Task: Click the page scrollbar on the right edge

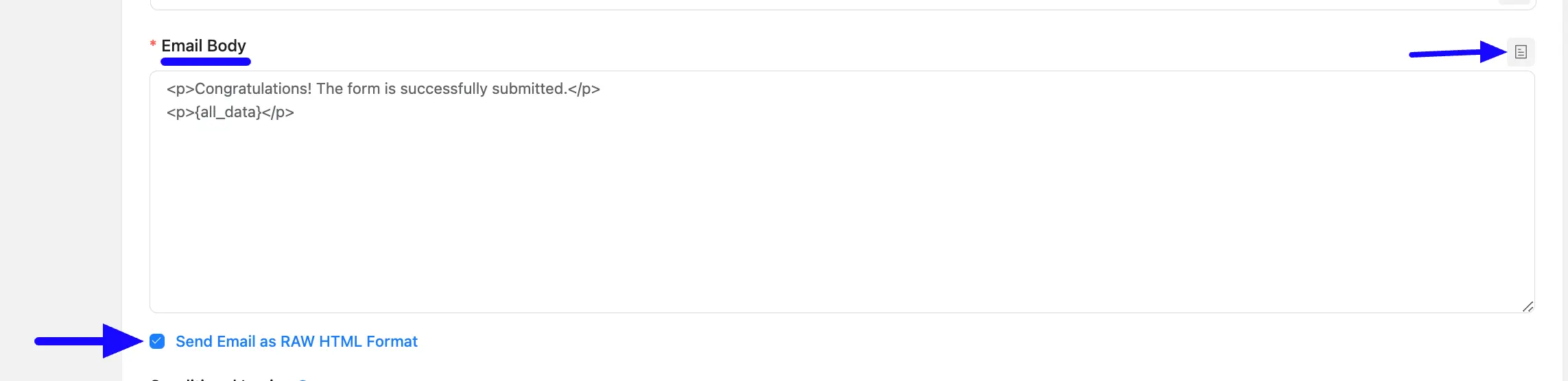Action: pos(1565,190)
